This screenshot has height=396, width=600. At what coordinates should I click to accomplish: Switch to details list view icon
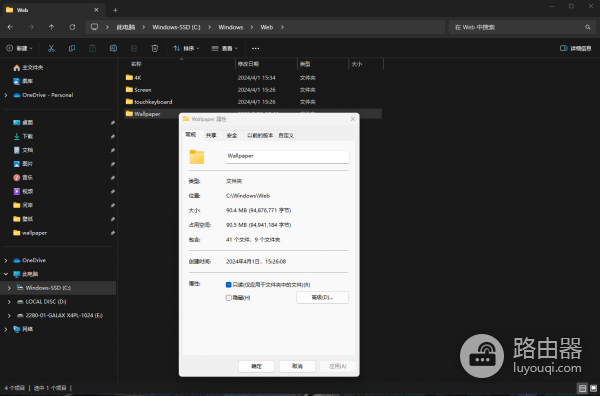(x=582, y=388)
